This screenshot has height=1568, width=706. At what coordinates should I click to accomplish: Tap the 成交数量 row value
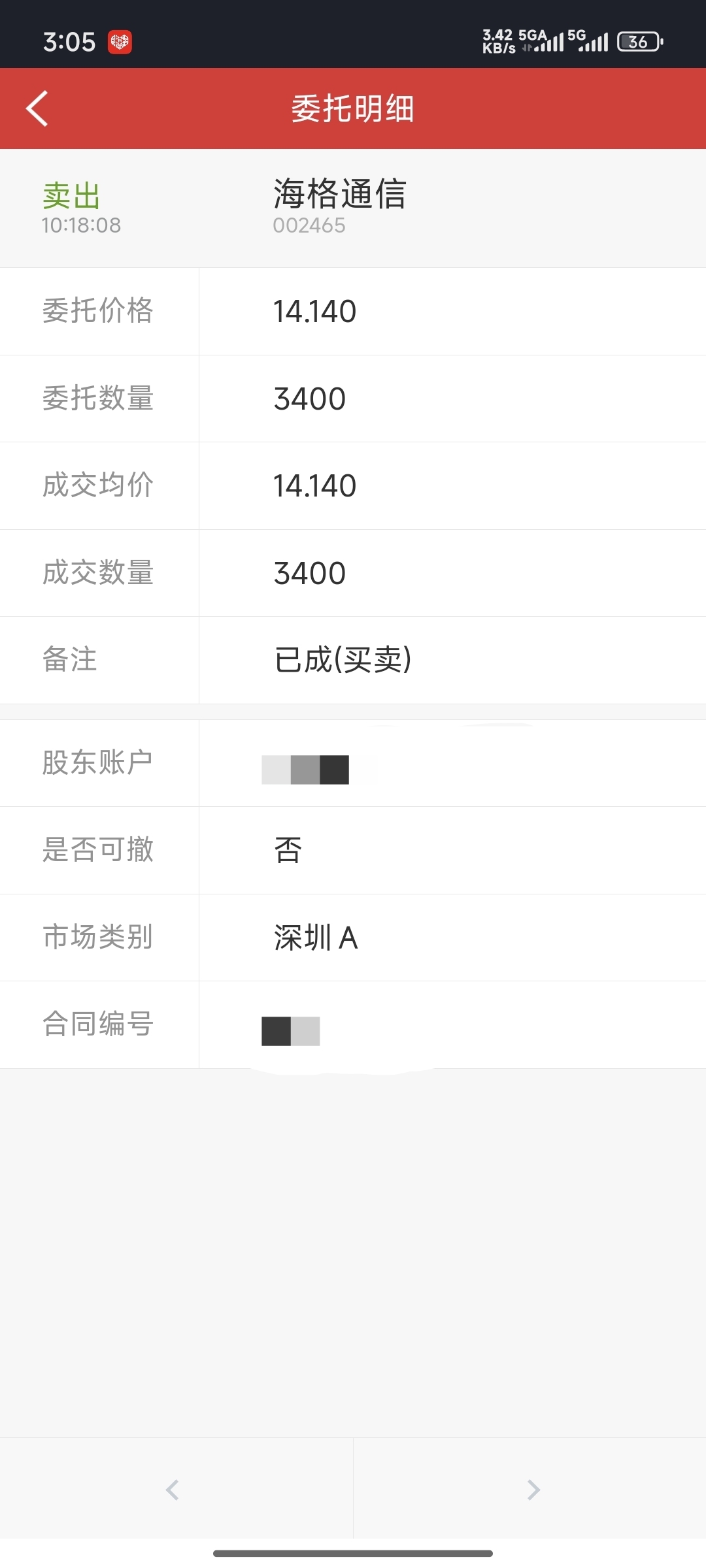point(310,574)
